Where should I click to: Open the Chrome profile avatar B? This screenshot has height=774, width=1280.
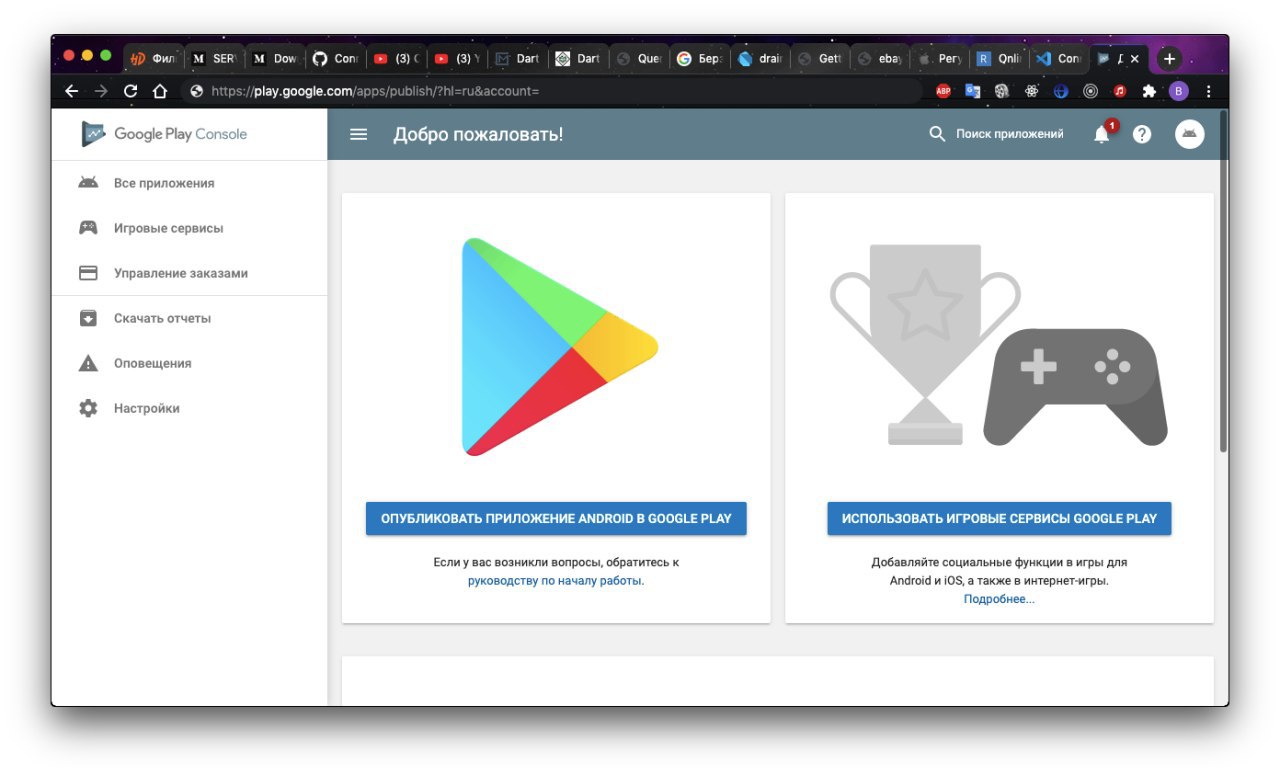(1179, 91)
